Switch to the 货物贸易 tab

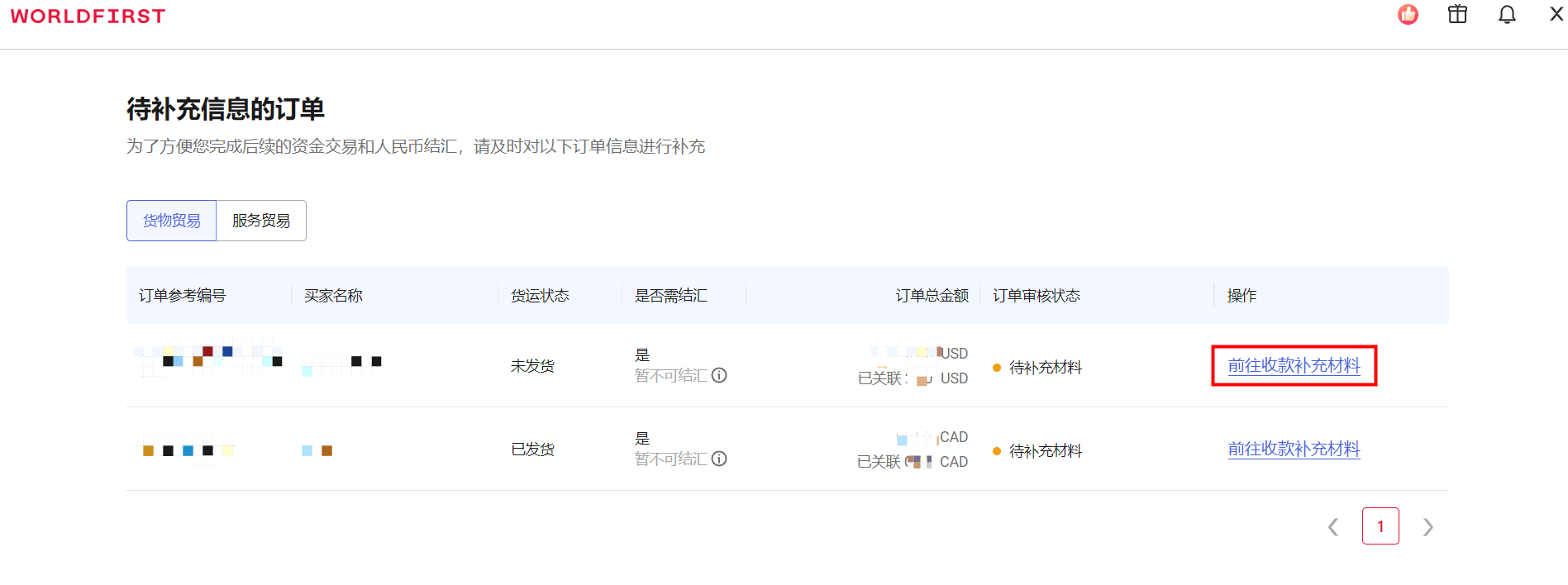point(171,221)
